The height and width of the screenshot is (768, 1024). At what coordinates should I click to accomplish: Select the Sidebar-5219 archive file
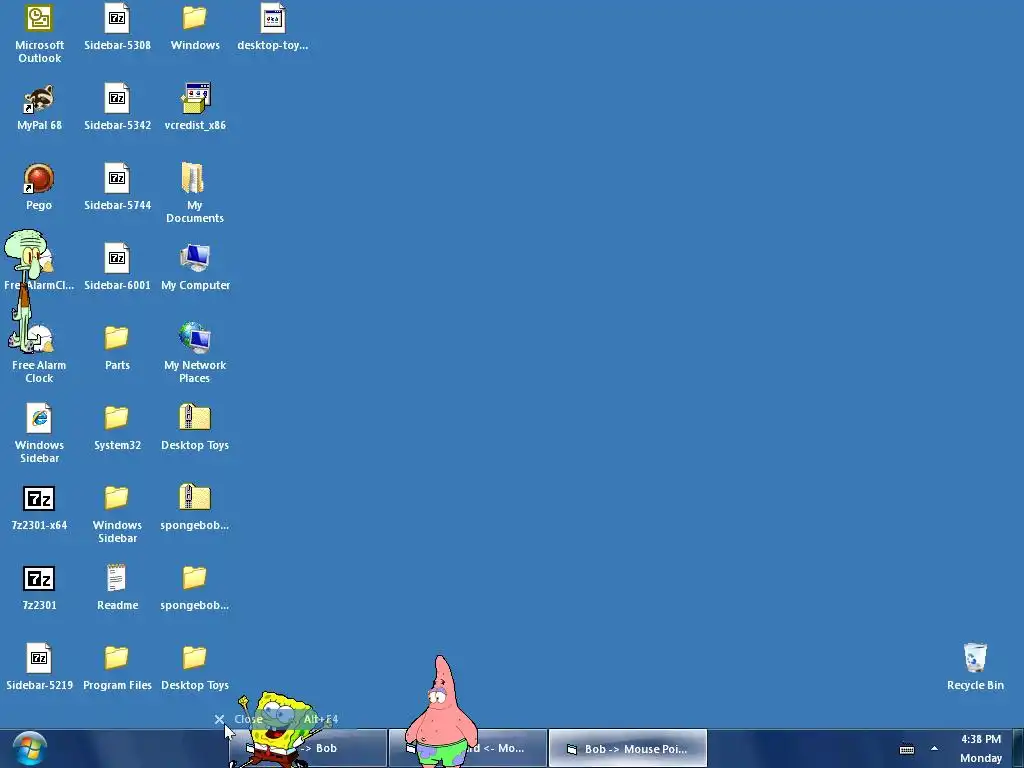(x=39, y=658)
